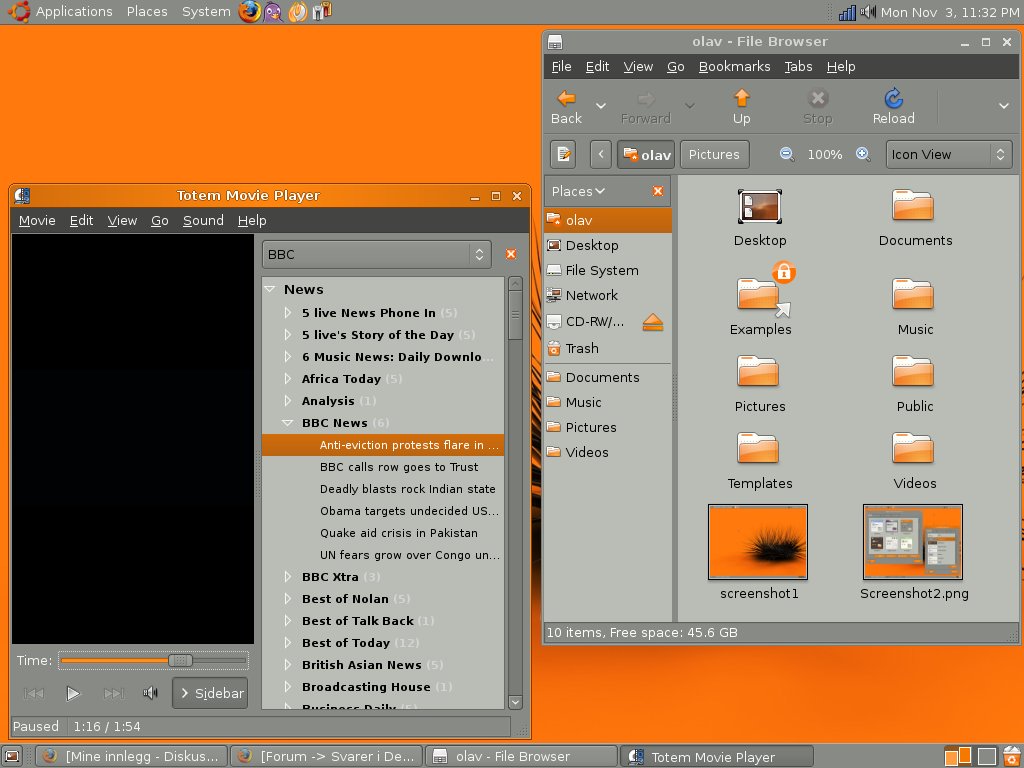
Task: Click the system volume icon in top panel
Action: pos(867,12)
